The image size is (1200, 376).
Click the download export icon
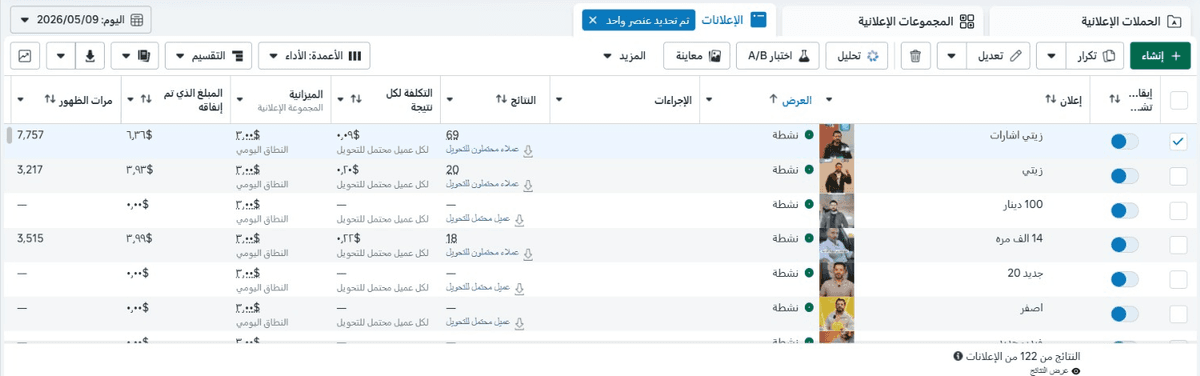pyautogui.click(x=90, y=56)
